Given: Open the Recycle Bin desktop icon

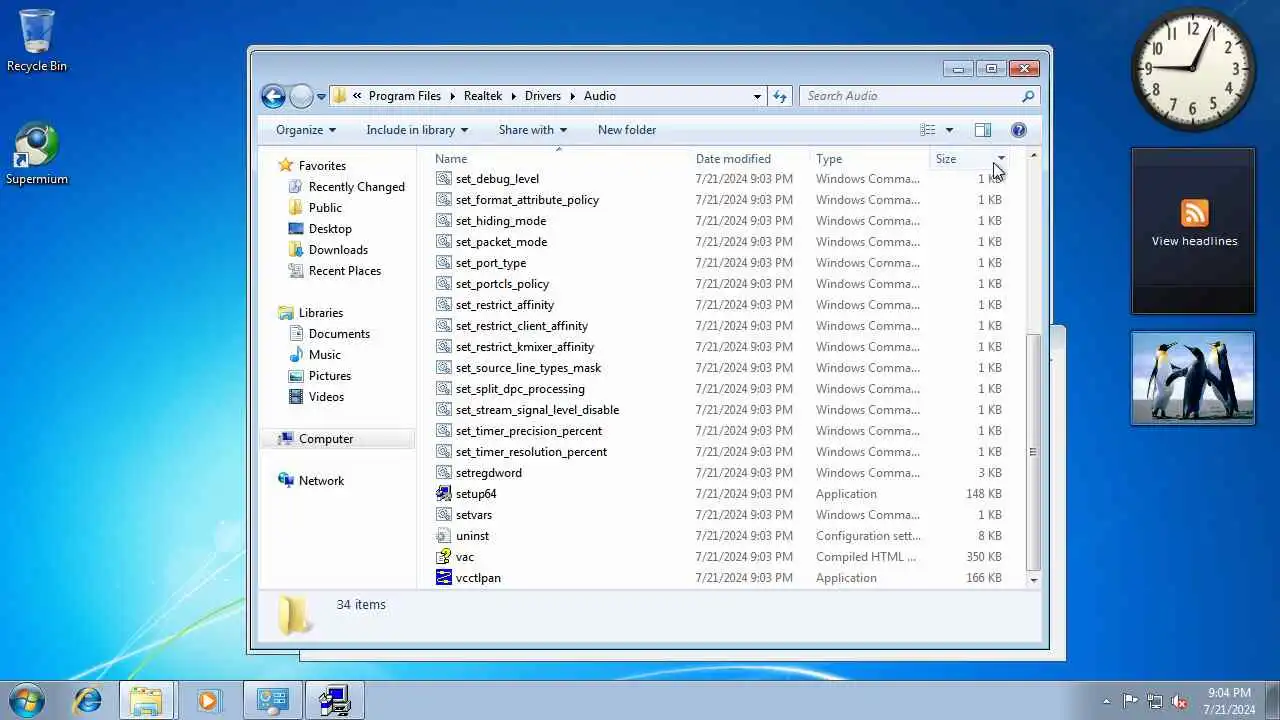Looking at the screenshot, I should click(37, 41).
